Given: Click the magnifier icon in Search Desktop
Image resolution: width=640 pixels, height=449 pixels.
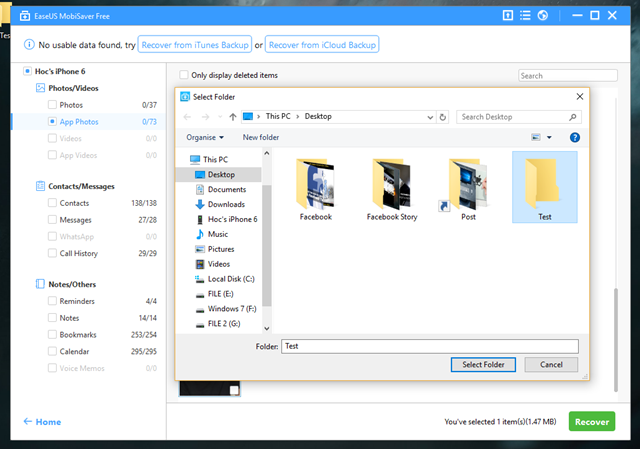Looking at the screenshot, I should point(573,117).
